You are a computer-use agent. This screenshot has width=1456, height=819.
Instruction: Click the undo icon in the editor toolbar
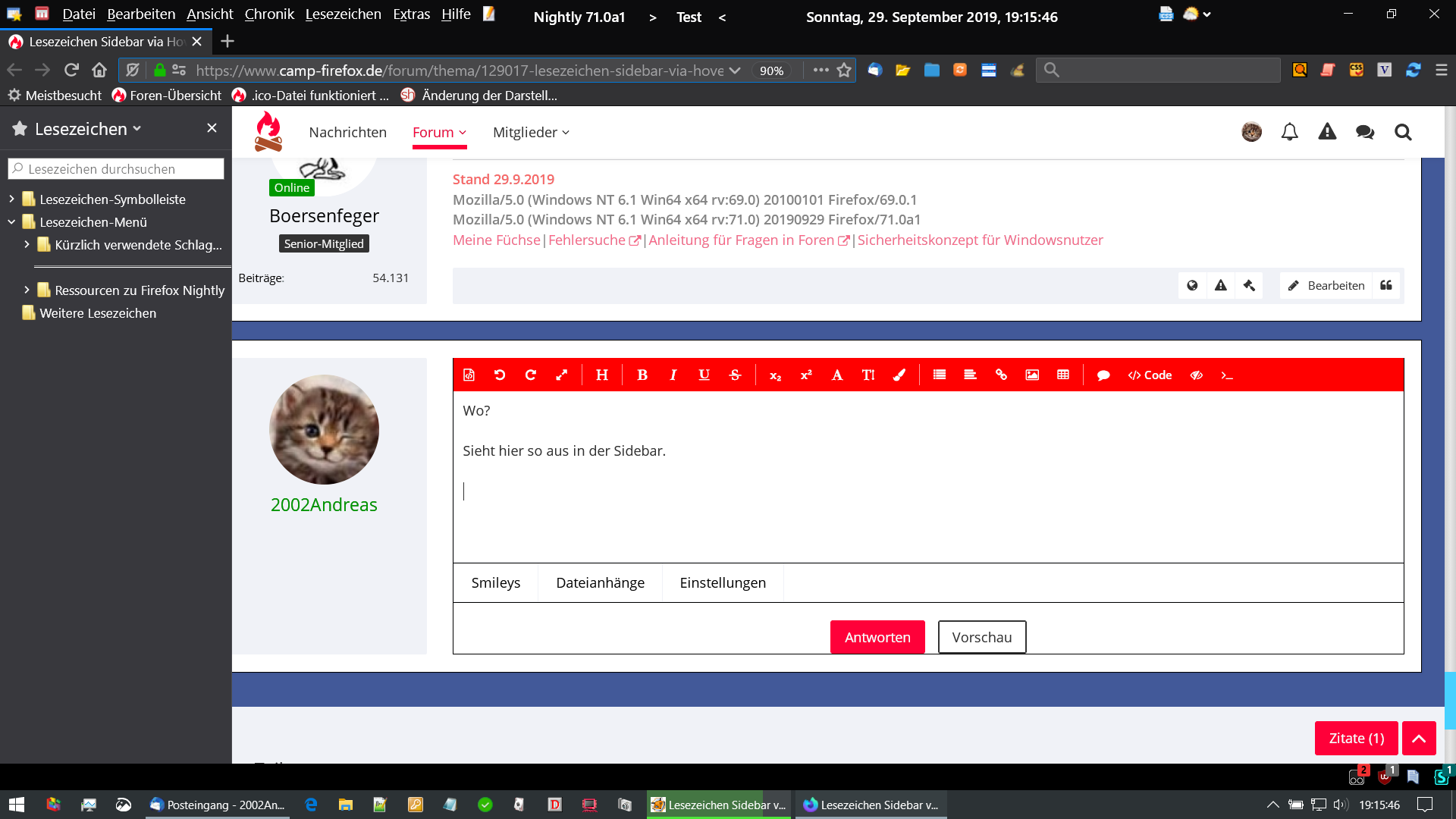click(x=500, y=375)
